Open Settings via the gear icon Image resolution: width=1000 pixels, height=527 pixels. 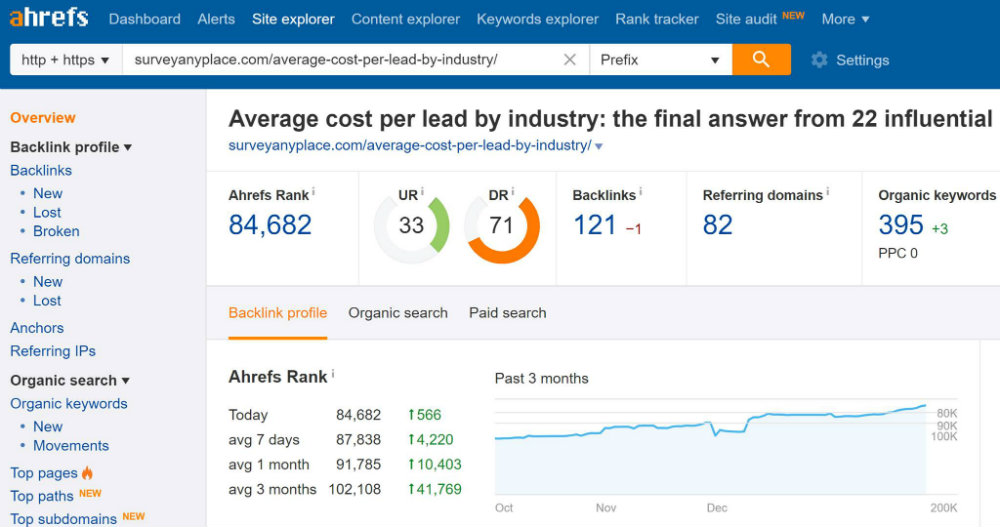coord(820,60)
